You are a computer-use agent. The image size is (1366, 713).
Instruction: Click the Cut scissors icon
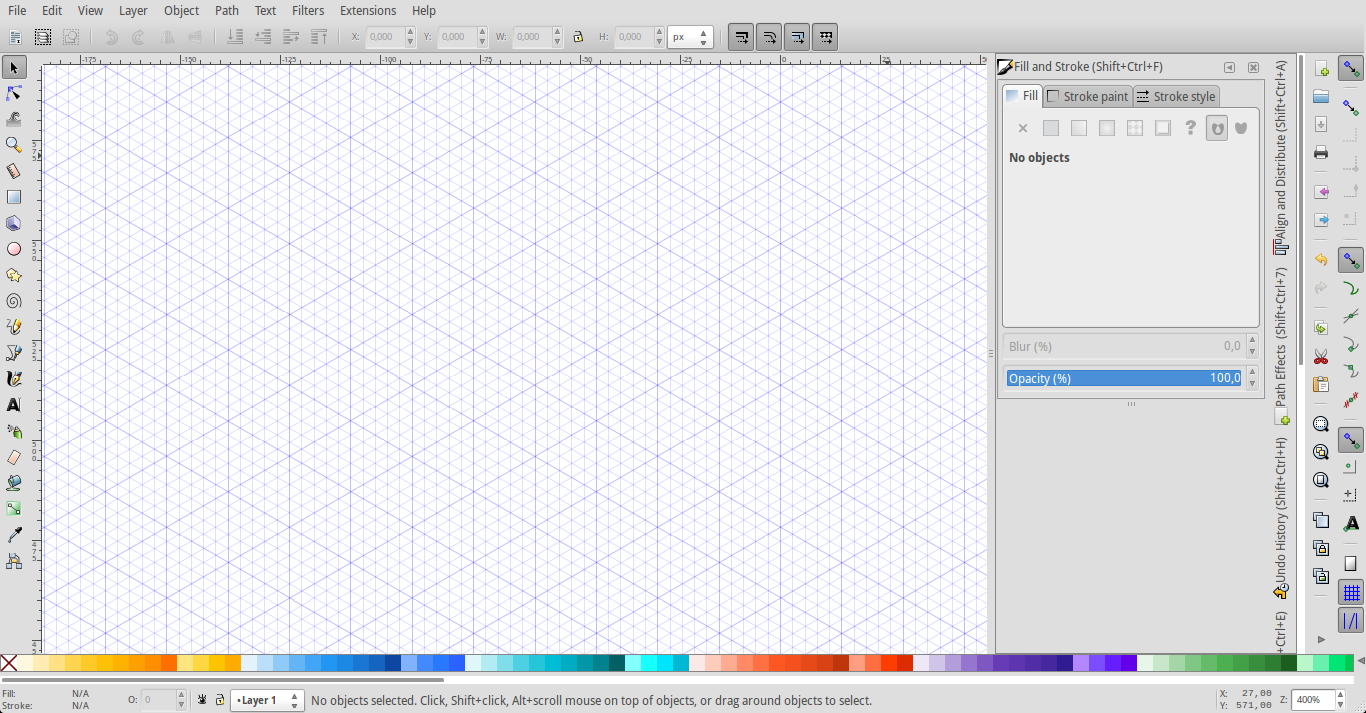click(1321, 357)
